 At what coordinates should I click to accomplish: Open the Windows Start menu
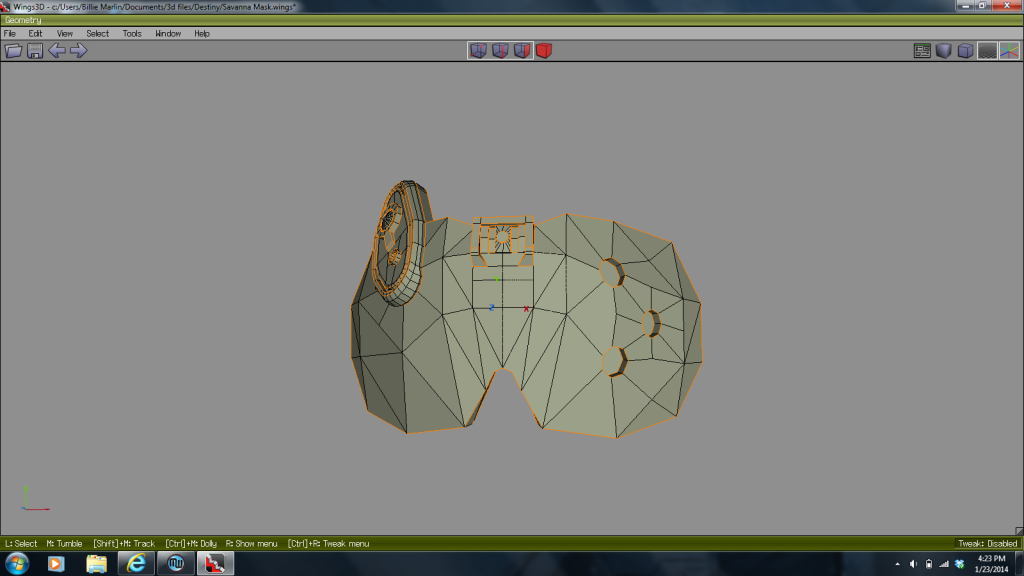coord(17,564)
